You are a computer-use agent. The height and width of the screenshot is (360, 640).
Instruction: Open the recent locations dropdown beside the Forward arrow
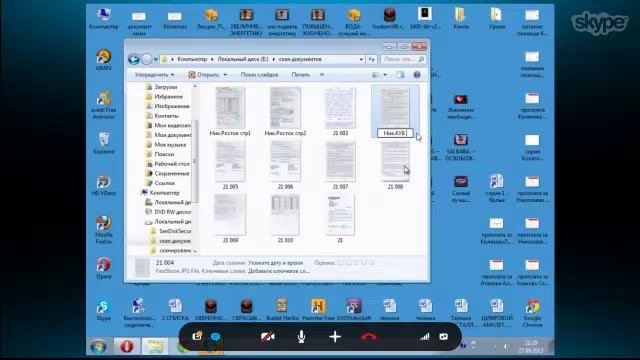(156, 60)
